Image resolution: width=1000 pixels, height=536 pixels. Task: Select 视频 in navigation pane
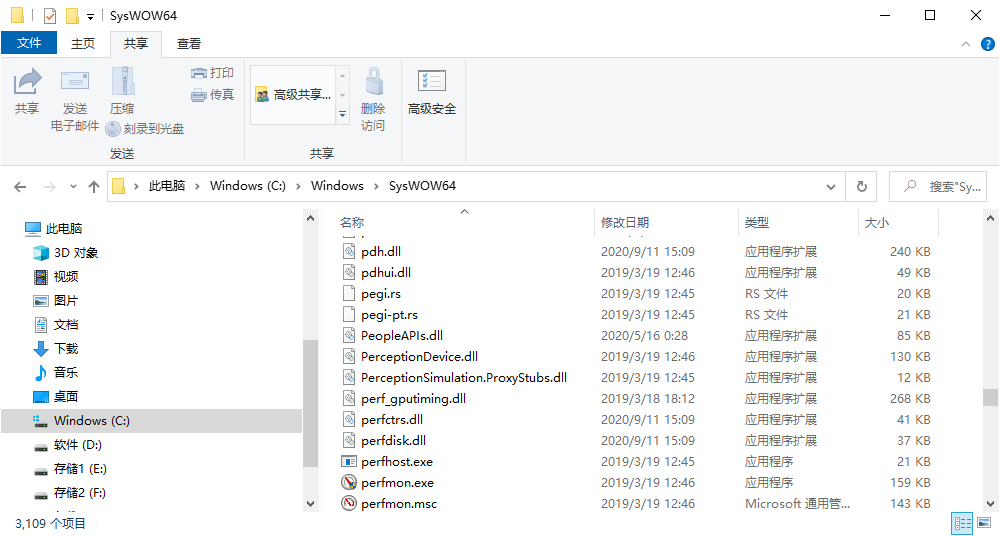click(55, 276)
